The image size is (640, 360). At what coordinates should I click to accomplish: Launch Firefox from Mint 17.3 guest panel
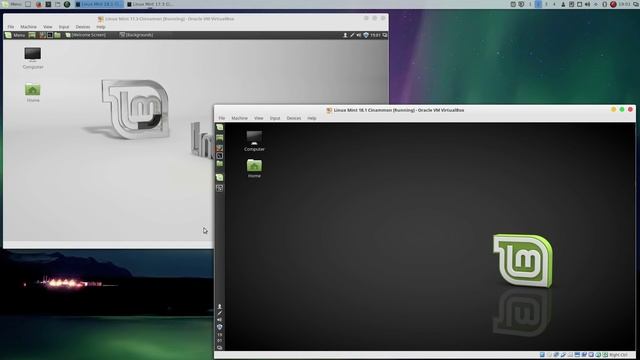[x=42, y=35]
